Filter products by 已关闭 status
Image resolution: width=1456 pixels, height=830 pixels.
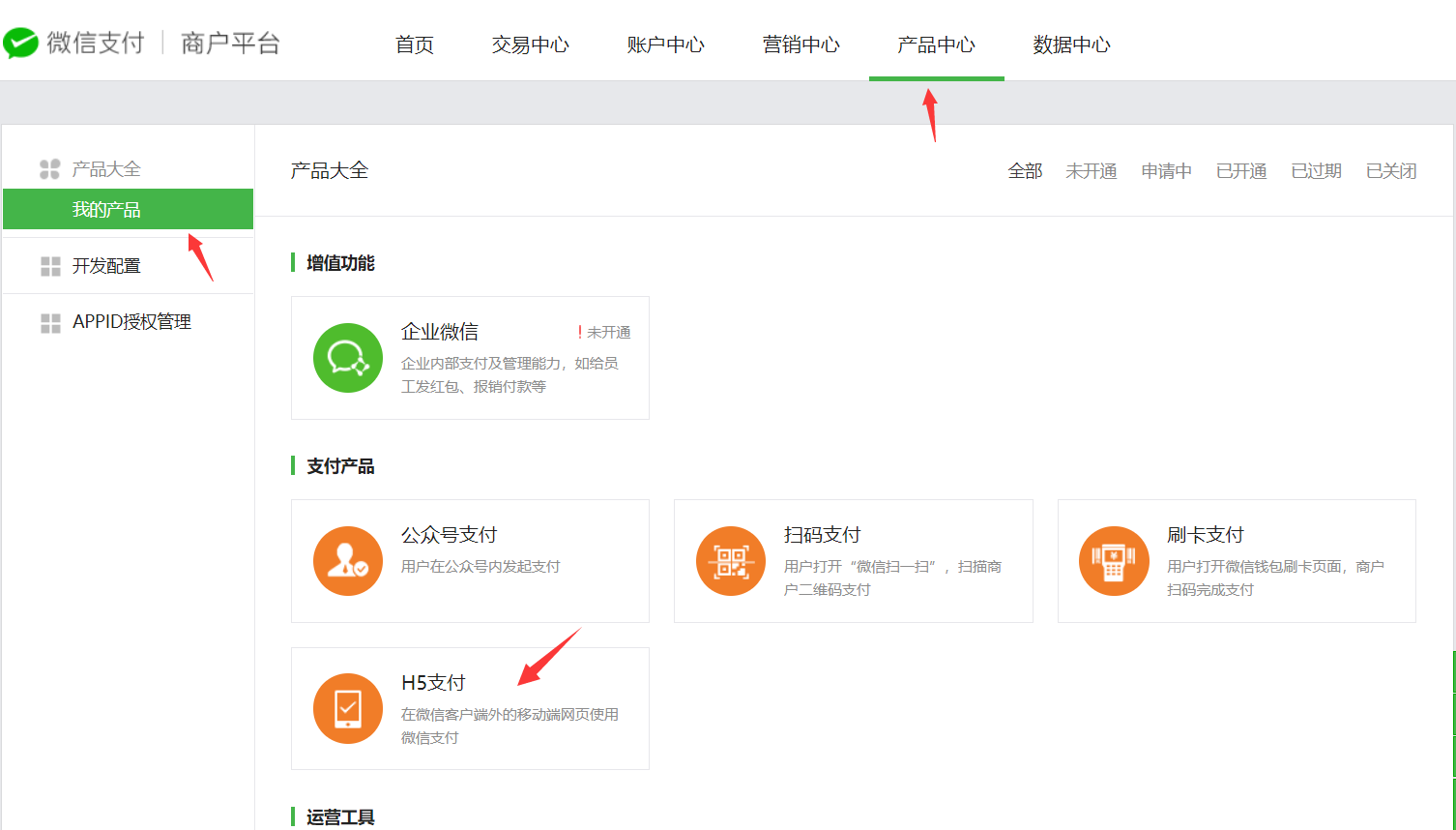tap(1391, 171)
